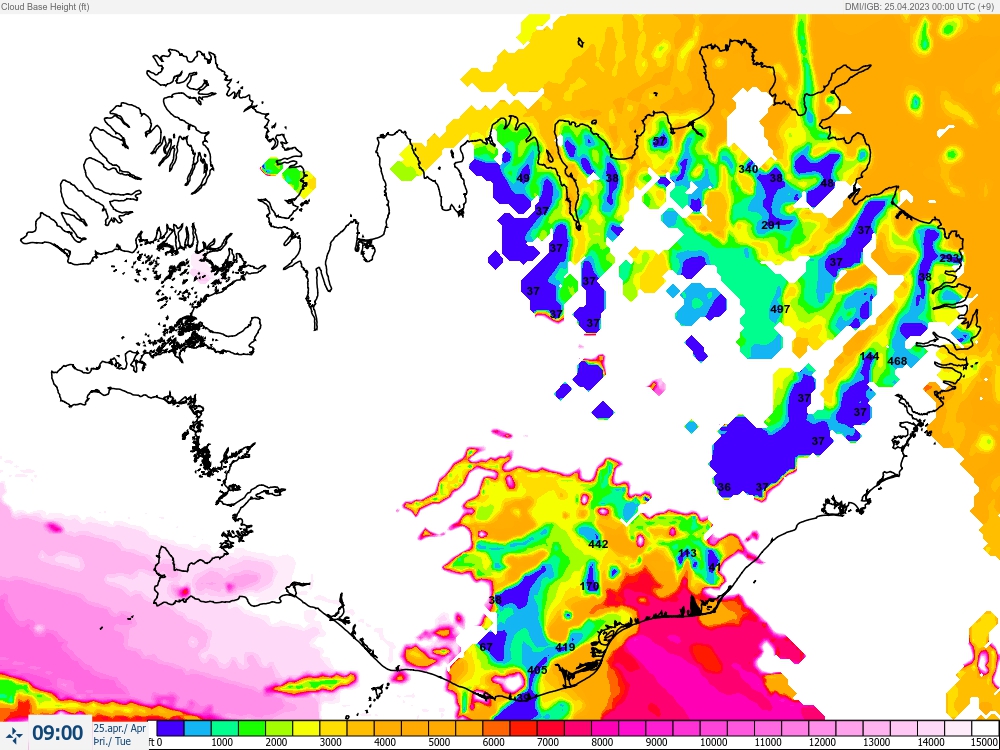Click the 57 value on north coast

(659, 141)
